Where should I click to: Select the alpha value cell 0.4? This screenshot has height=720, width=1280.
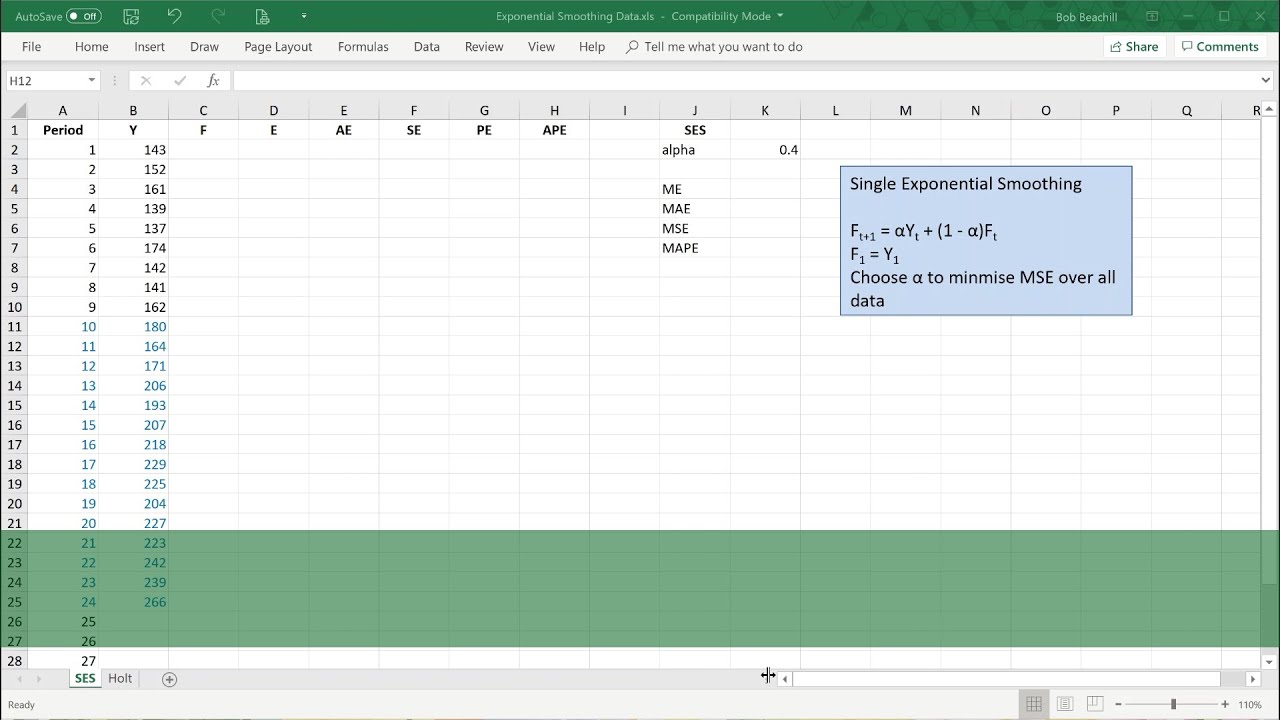pyautogui.click(x=765, y=150)
